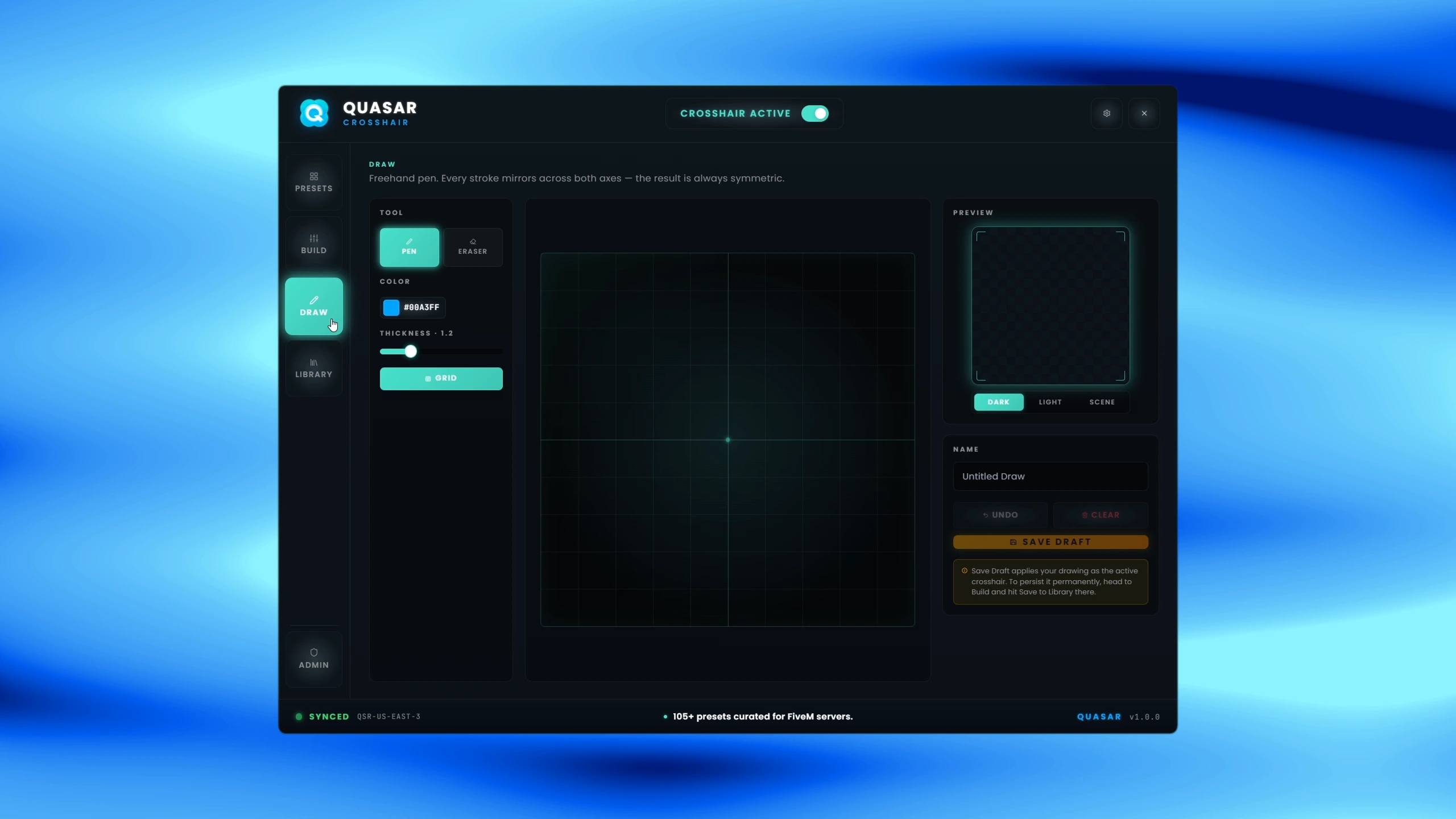Toggle the Crosshair Active switch

click(814, 113)
